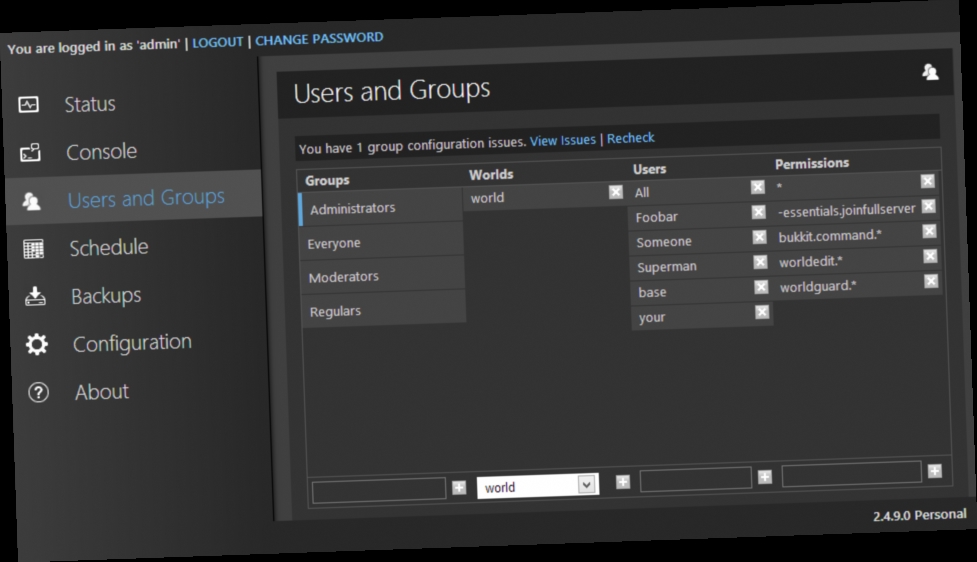Remove the world entry from Worlds
Image resolution: width=977 pixels, height=562 pixels.
pyautogui.click(x=616, y=192)
